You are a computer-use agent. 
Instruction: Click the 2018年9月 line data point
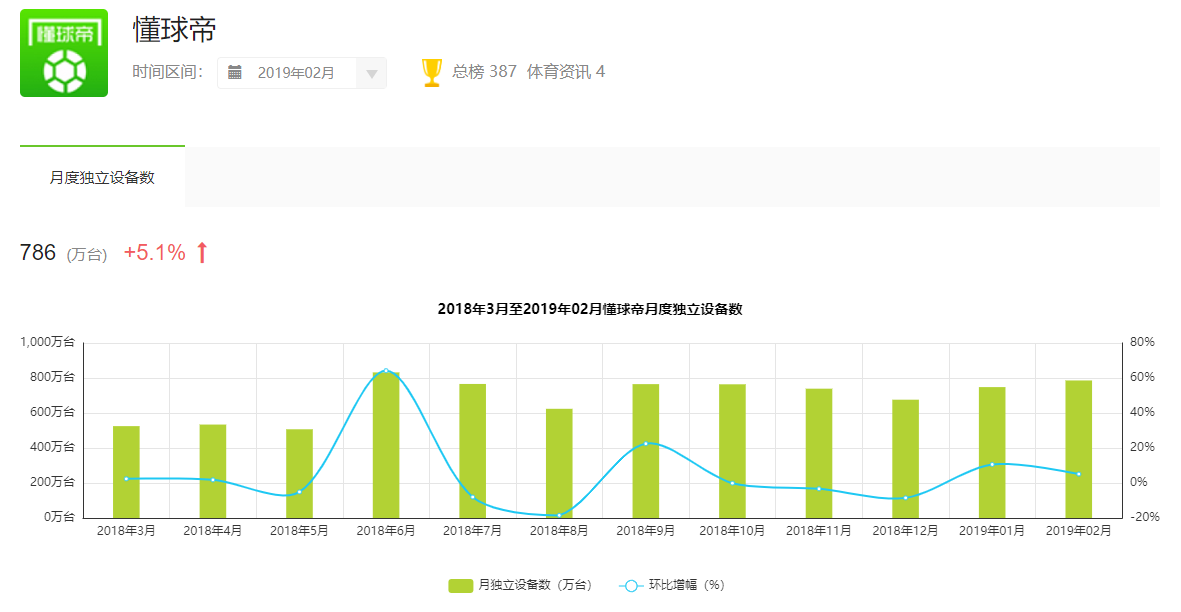pyautogui.click(x=645, y=443)
